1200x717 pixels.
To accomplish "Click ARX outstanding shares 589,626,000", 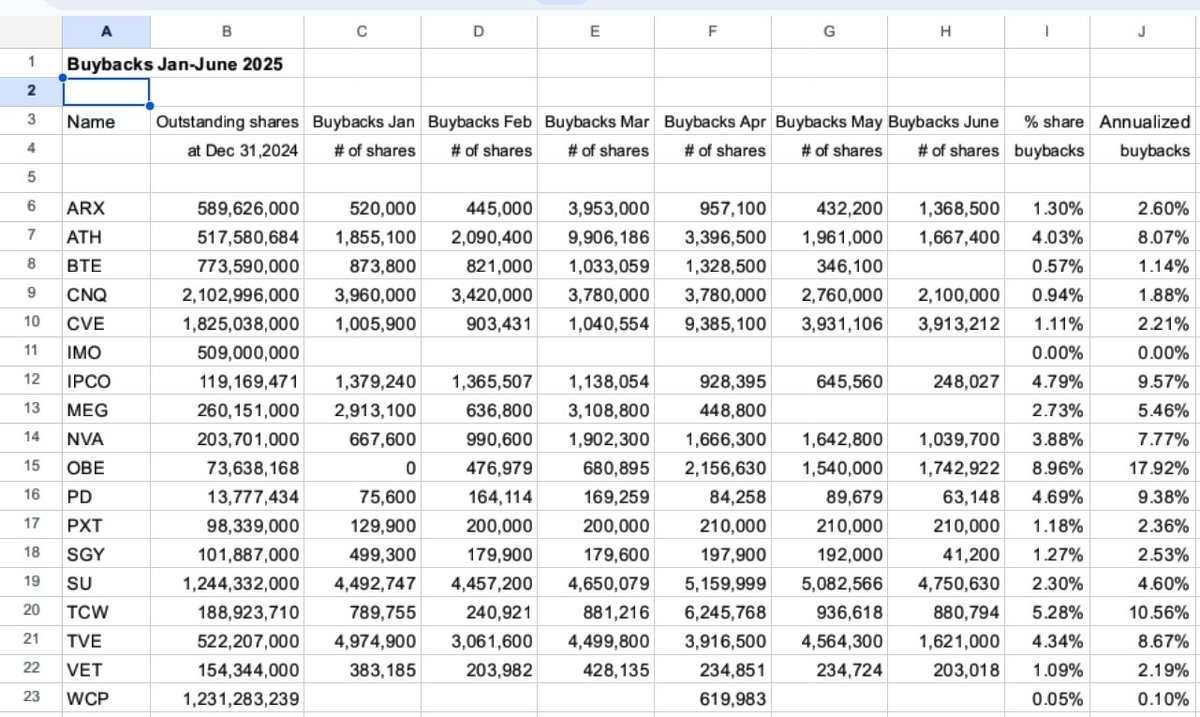I will pyautogui.click(x=228, y=208).
